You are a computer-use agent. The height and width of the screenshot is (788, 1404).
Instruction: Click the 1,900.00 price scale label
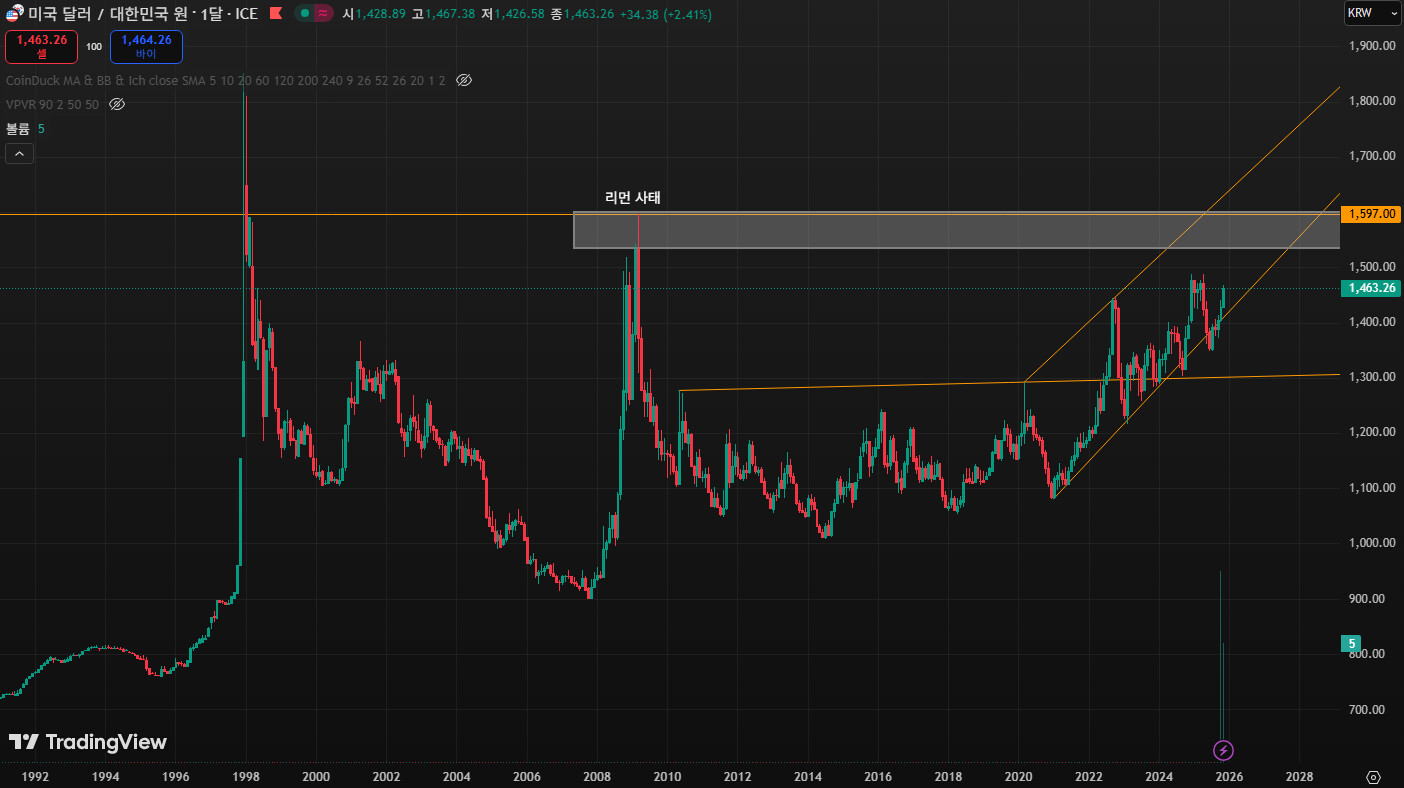(1371, 46)
